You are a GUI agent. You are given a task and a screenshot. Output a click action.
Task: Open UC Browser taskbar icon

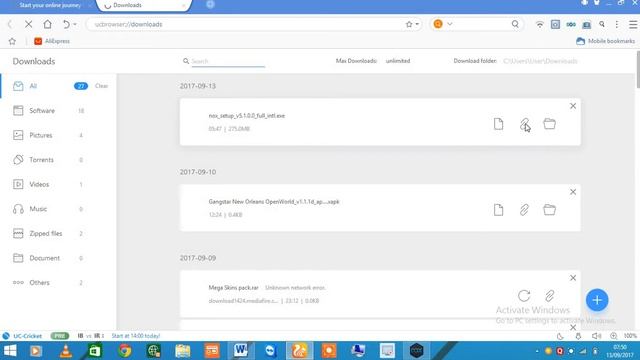pos(299,351)
